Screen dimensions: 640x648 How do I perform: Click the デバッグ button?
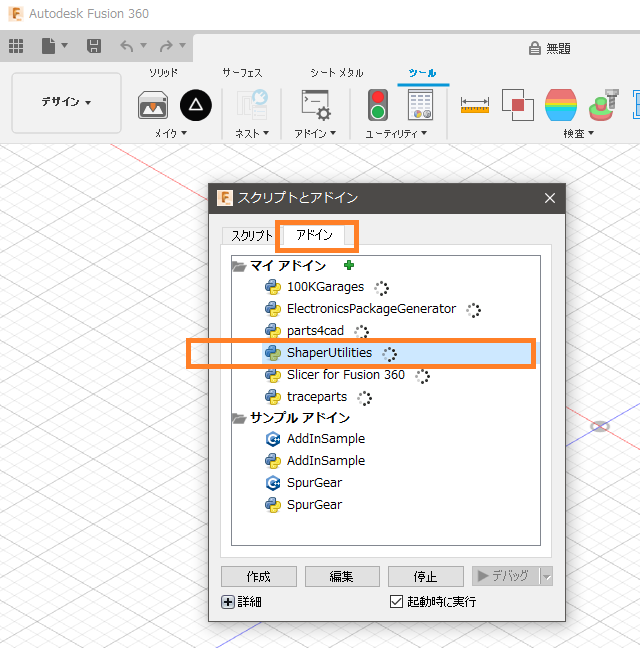click(506, 576)
